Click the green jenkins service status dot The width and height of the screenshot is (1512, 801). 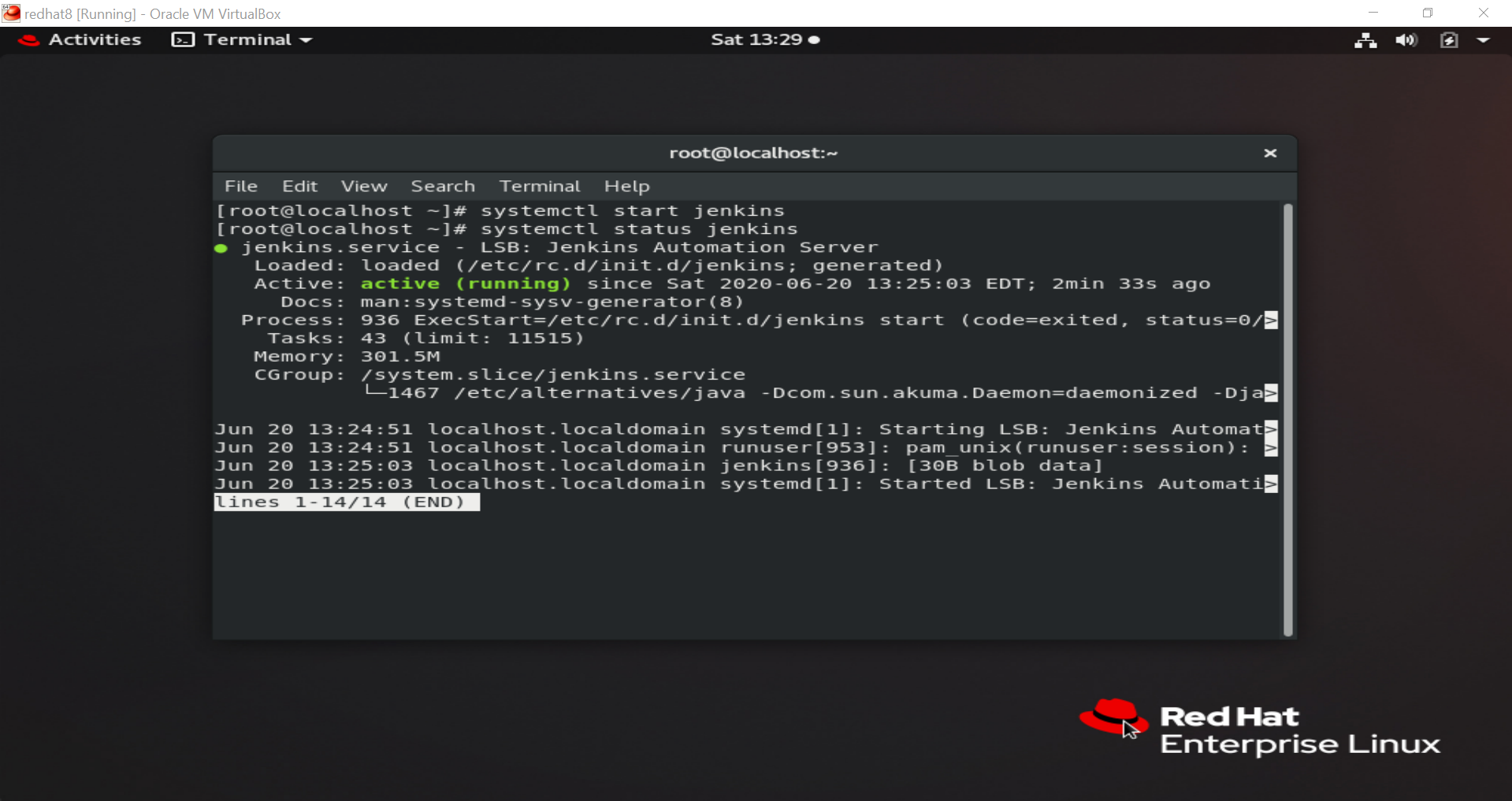pos(221,248)
